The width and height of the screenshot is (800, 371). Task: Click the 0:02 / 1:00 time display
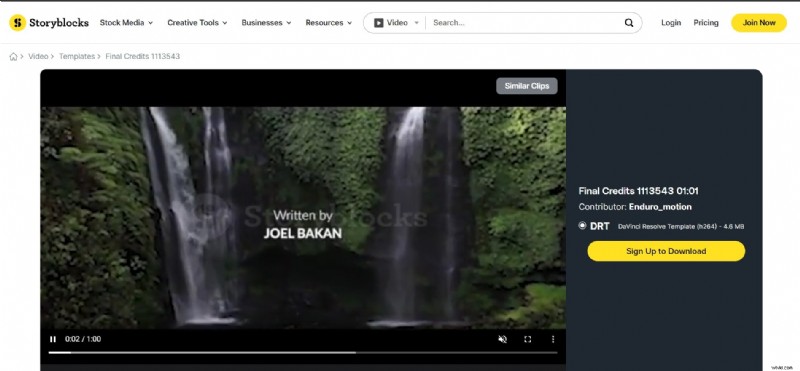pos(83,339)
